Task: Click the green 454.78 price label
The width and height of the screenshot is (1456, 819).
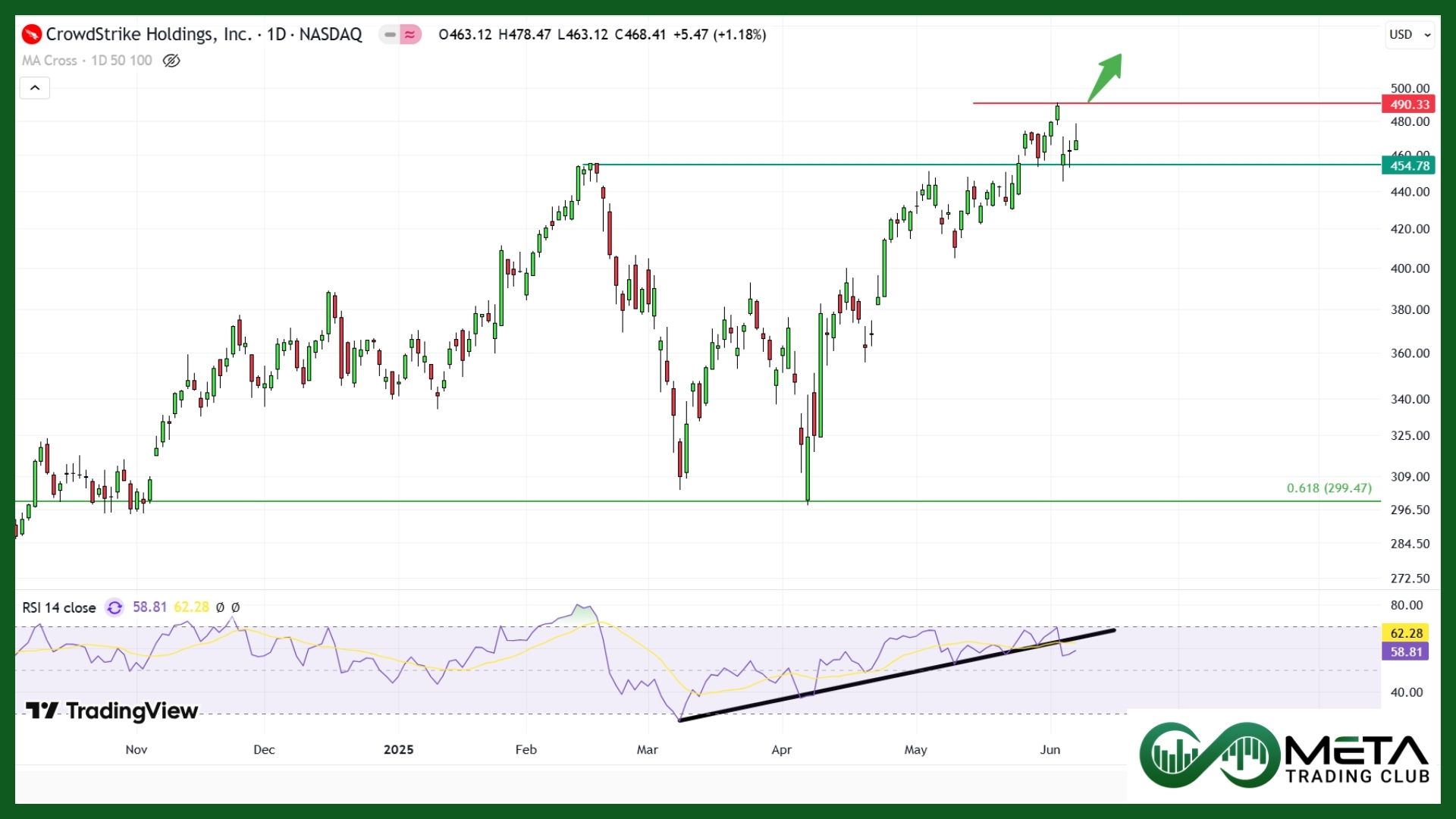Action: [x=1409, y=165]
